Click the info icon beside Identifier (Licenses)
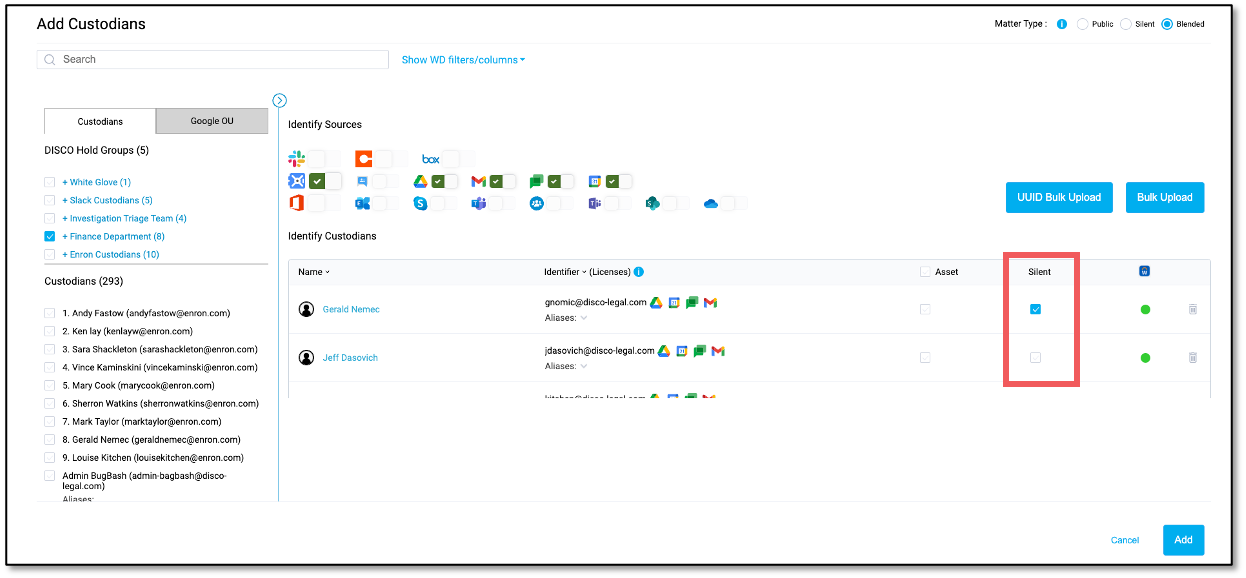 pos(638,272)
